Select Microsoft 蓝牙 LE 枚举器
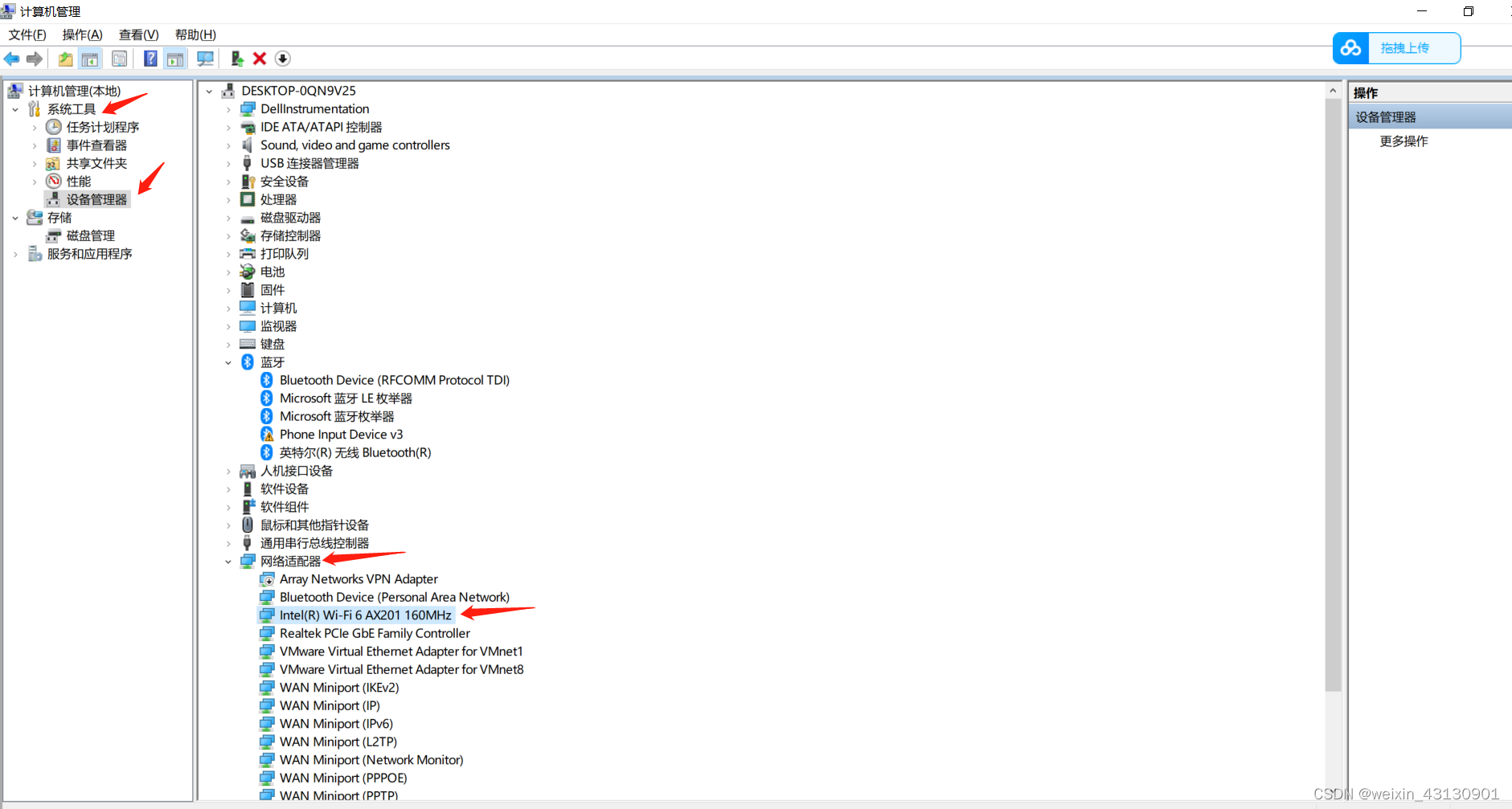 (x=346, y=398)
